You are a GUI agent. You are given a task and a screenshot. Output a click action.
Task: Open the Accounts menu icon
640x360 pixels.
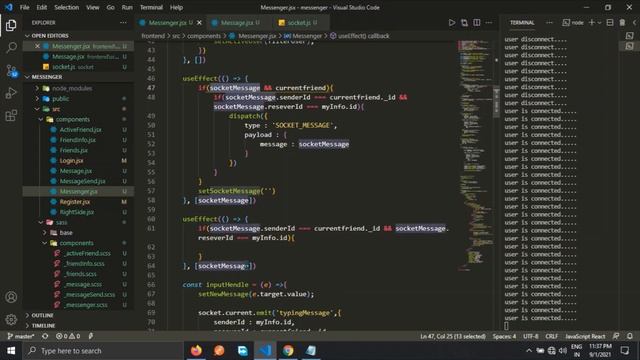[11, 297]
